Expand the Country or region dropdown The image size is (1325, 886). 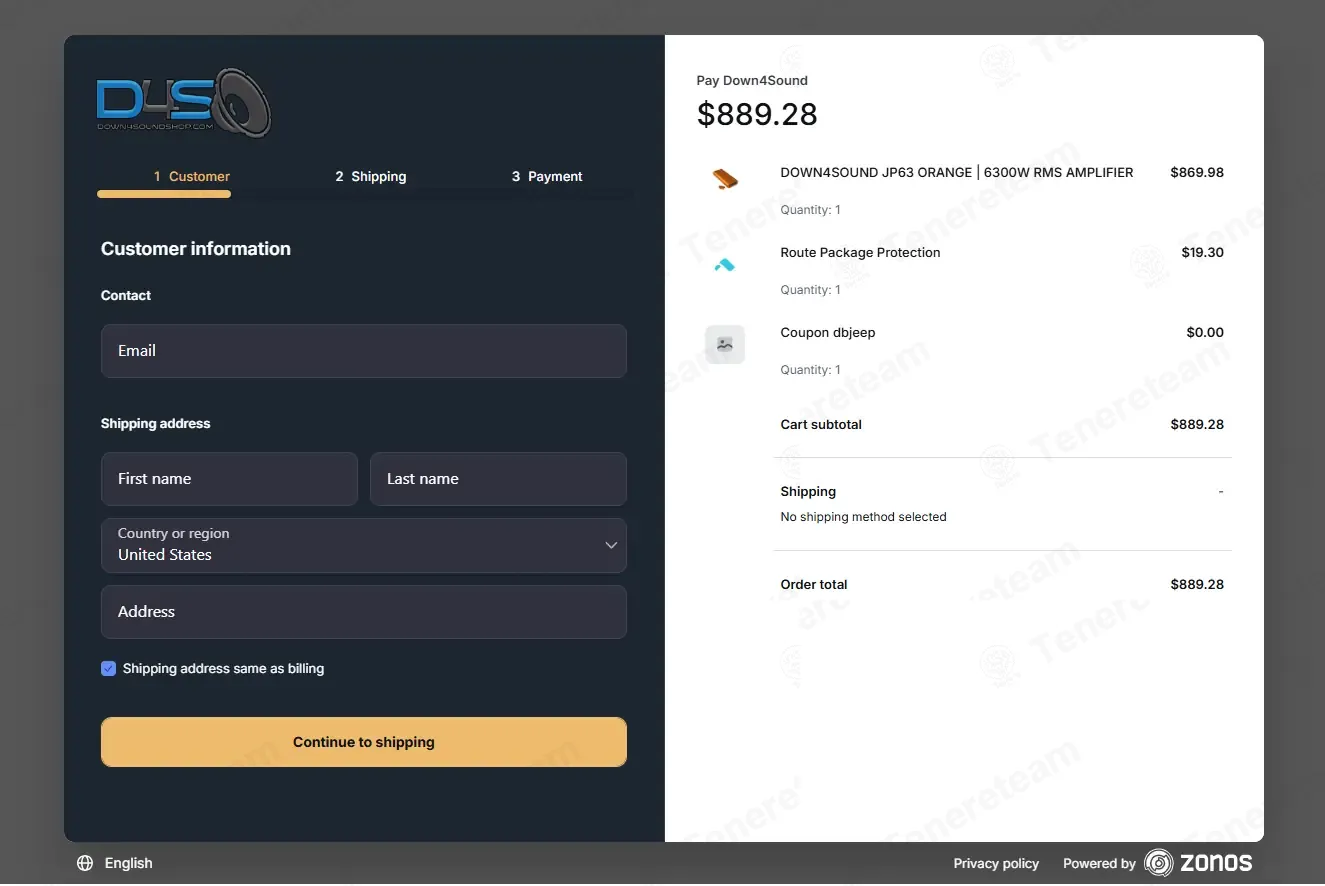(364, 545)
